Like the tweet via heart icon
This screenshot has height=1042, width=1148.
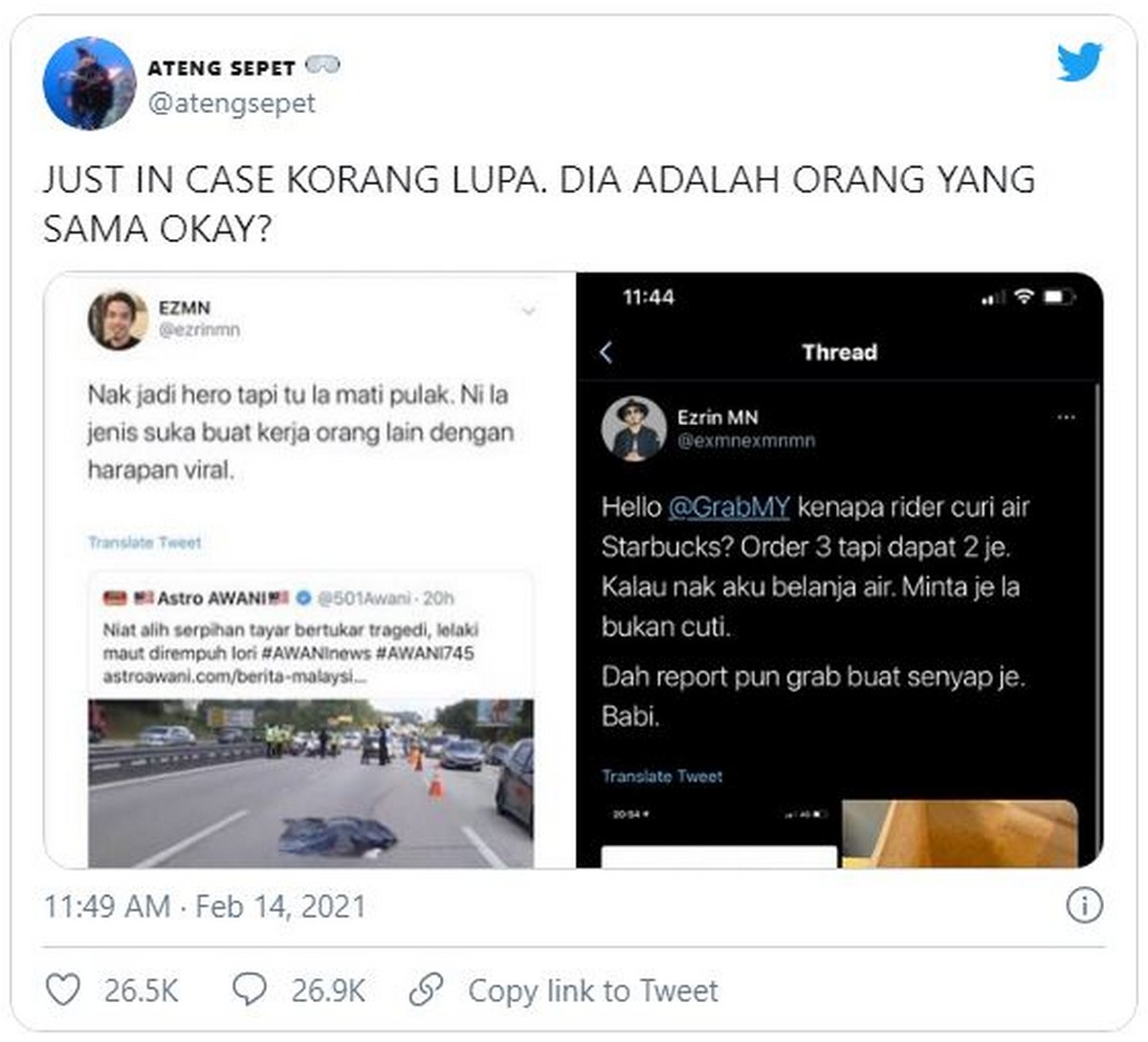point(63,989)
